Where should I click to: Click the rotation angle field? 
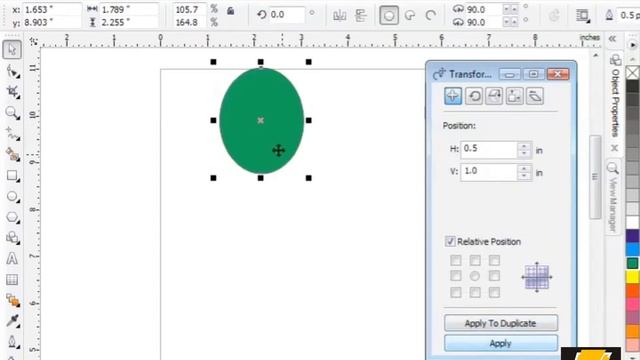coord(286,15)
